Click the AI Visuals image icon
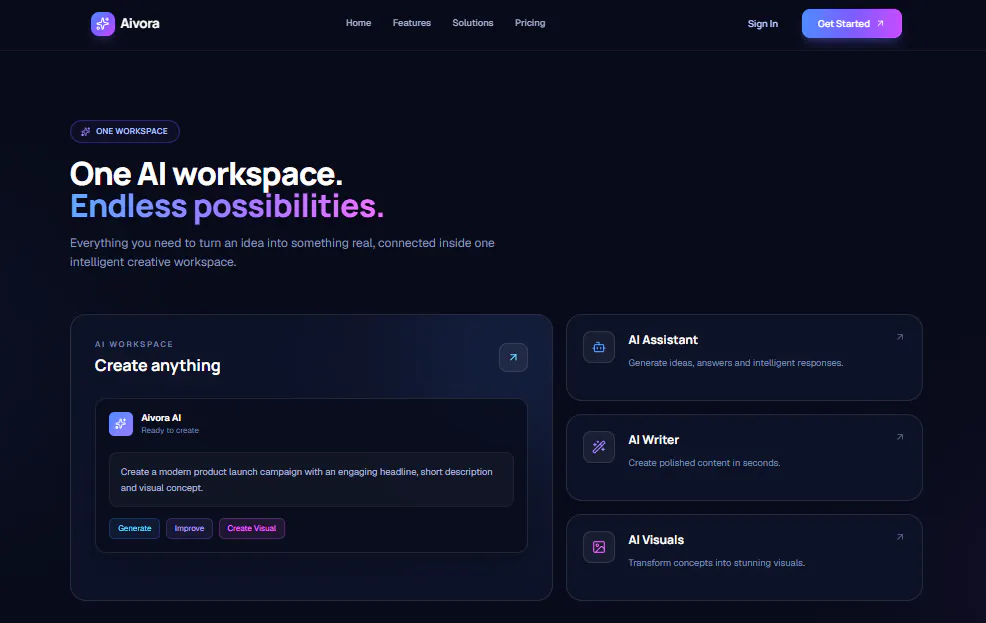986x623 pixels. click(x=599, y=547)
